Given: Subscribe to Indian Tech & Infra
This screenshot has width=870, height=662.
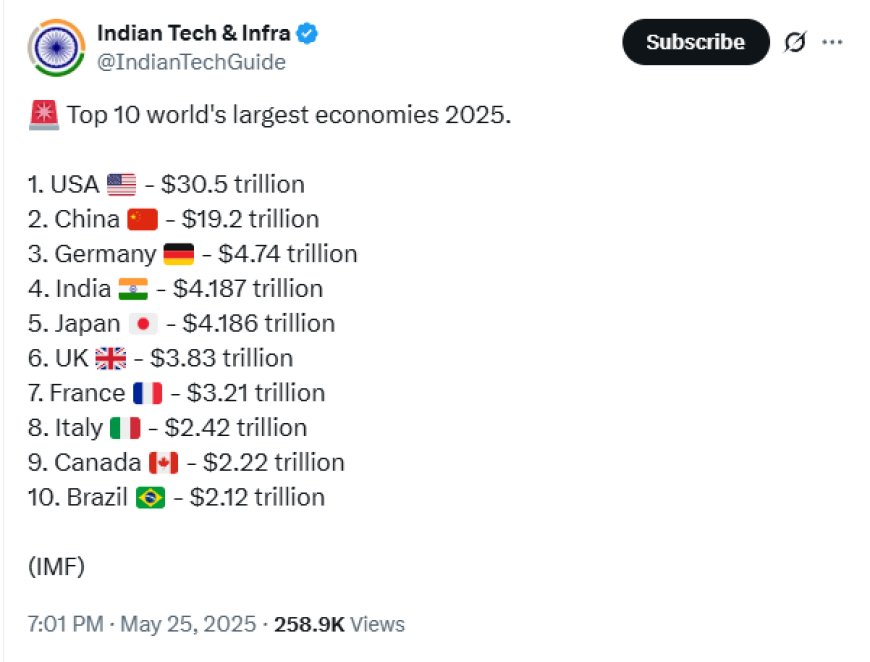Looking at the screenshot, I should coord(696,42).
